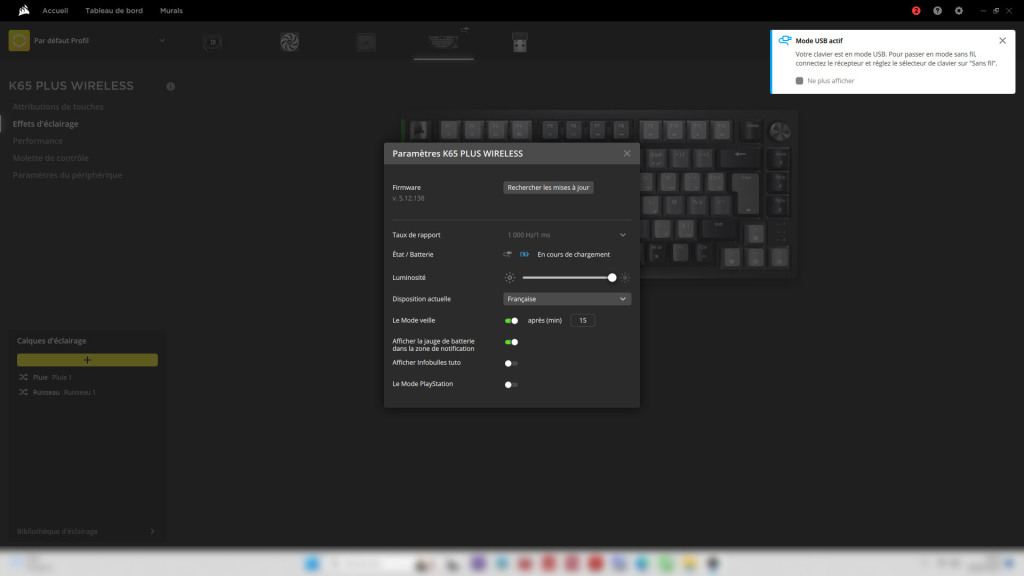This screenshot has width=1024, height=576.
Task: Open the red notifications badge
Action: pyautogui.click(x=916, y=10)
